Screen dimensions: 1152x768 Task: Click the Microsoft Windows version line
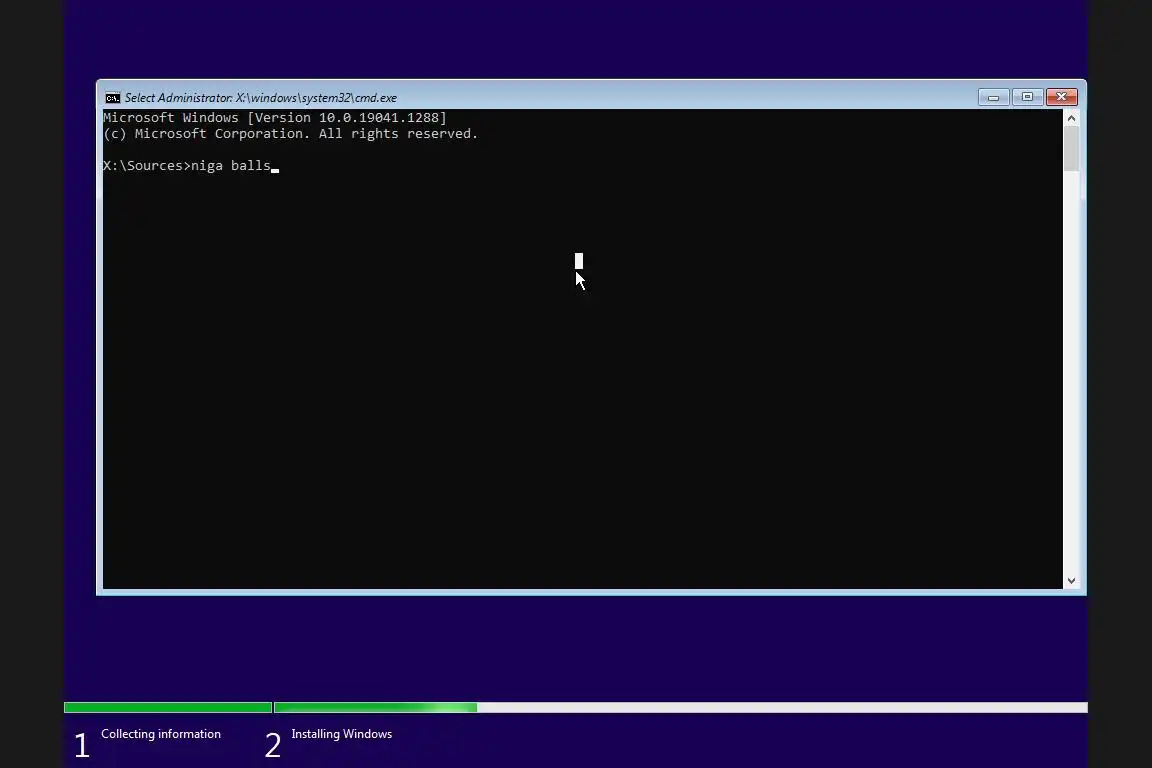tap(275, 118)
